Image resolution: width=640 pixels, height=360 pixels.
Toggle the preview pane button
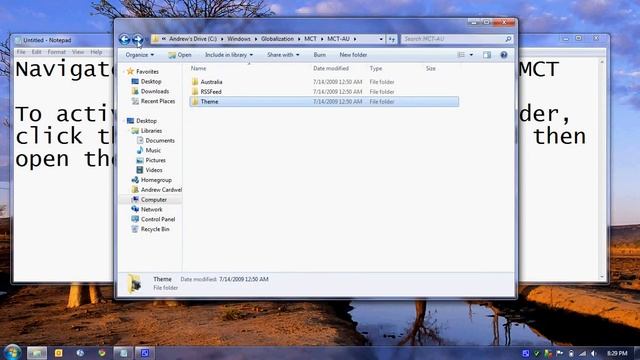tap(487, 55)
